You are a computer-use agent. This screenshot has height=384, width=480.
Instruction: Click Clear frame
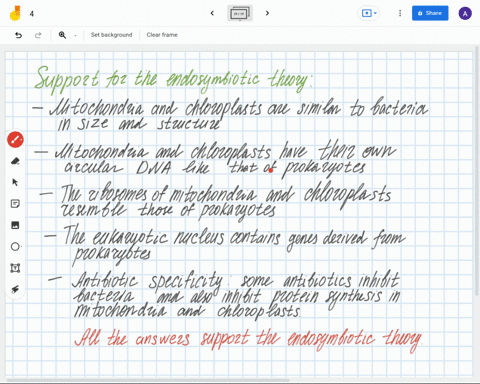(x=162, y=35)
